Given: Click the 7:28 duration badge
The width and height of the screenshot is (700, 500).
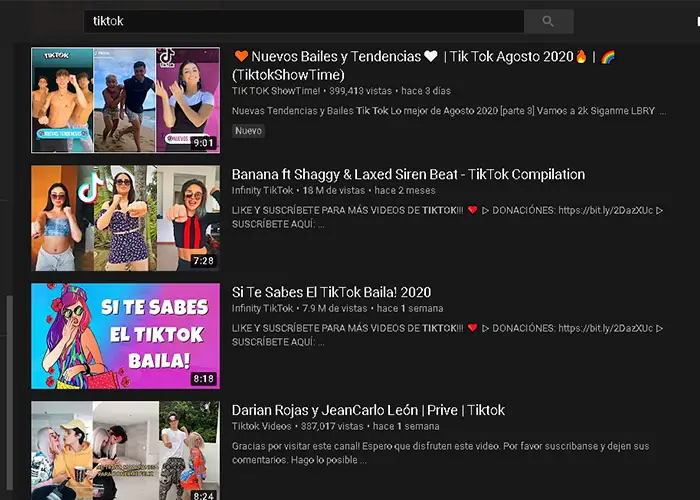Looking at the screenshot, I should point(203,261).
